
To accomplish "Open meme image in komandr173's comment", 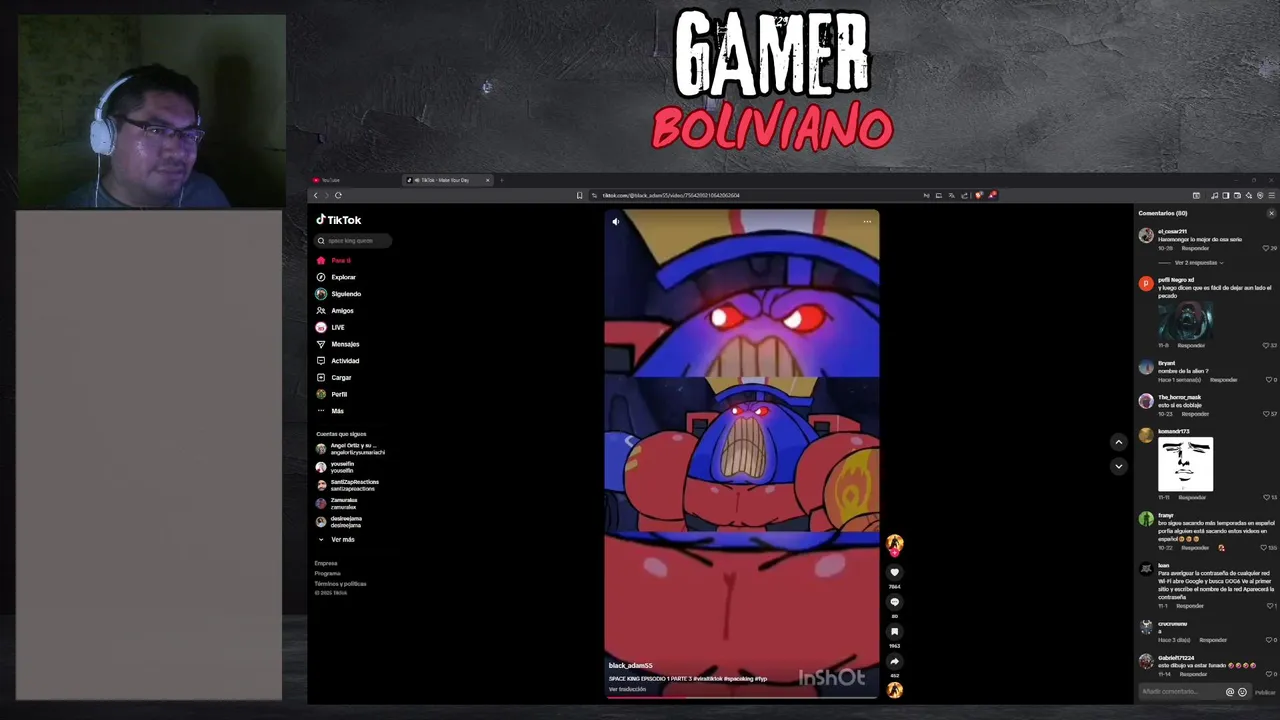I will point(1186,464).
